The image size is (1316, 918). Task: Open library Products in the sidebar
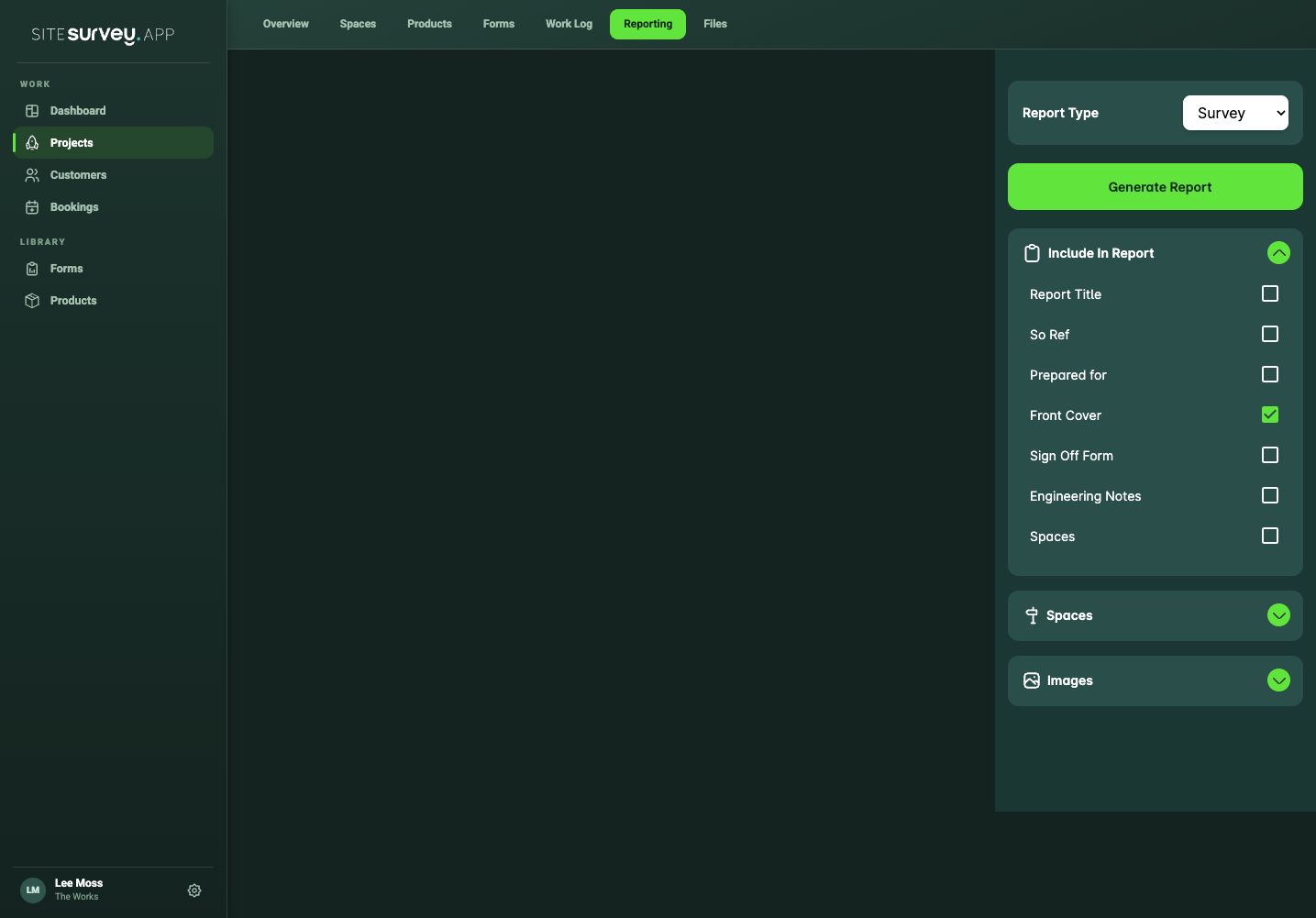point(114,301)
